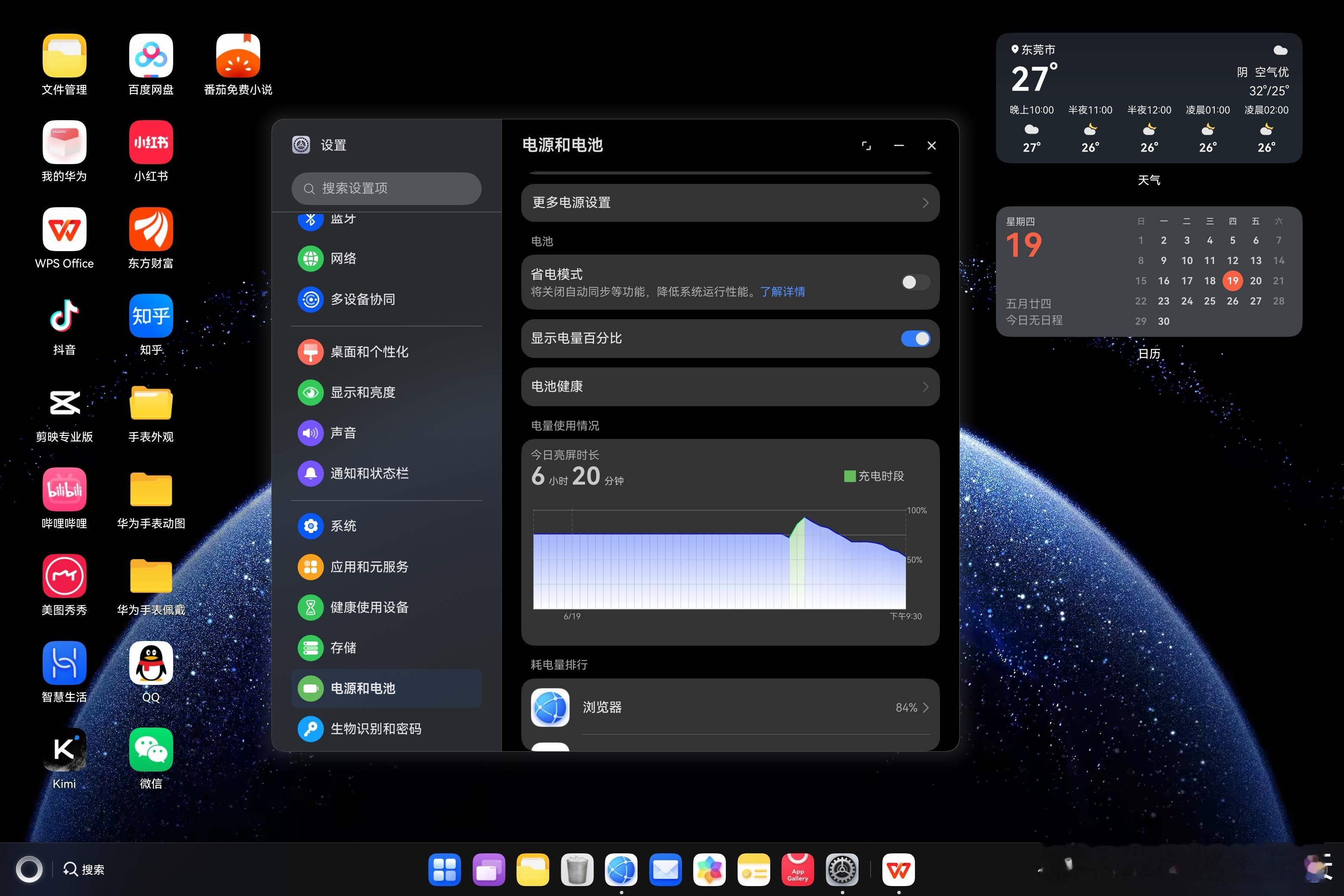Open 剪映专业版 desktop icon
The width and height of the screenshot is (1344, 896).
coord(64,403)
